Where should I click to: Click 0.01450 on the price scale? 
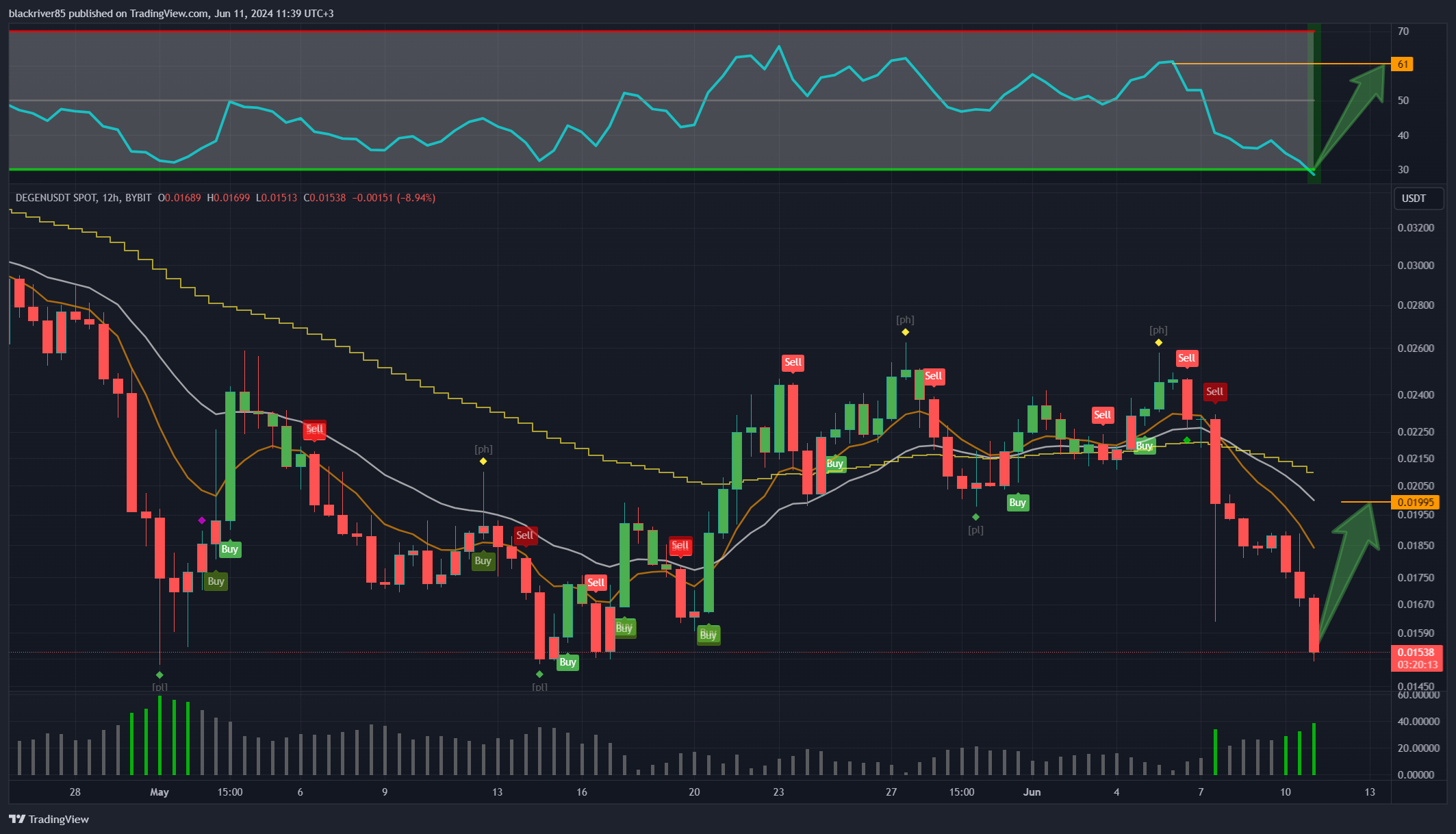click(x=1416, y=686)
